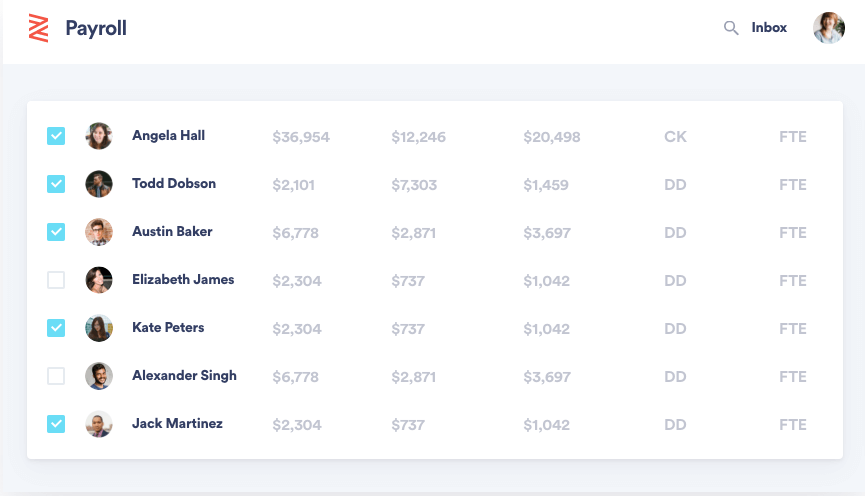Uncheck the Angela Hall checkbox
This screenshot has width=865, height=496.
pos(56,136)
